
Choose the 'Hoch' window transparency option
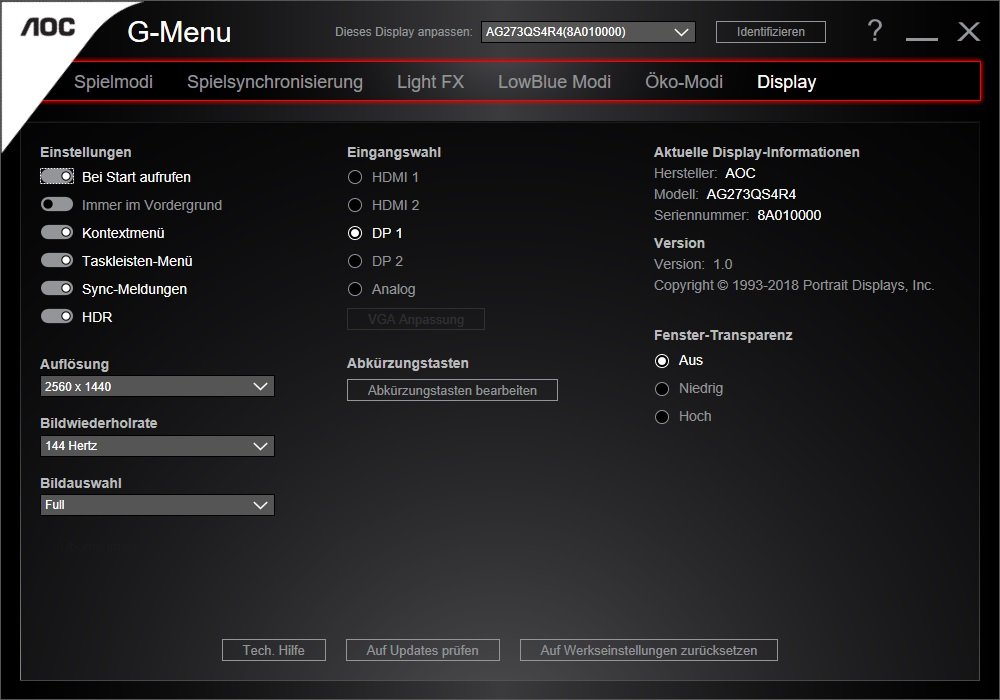661,417
